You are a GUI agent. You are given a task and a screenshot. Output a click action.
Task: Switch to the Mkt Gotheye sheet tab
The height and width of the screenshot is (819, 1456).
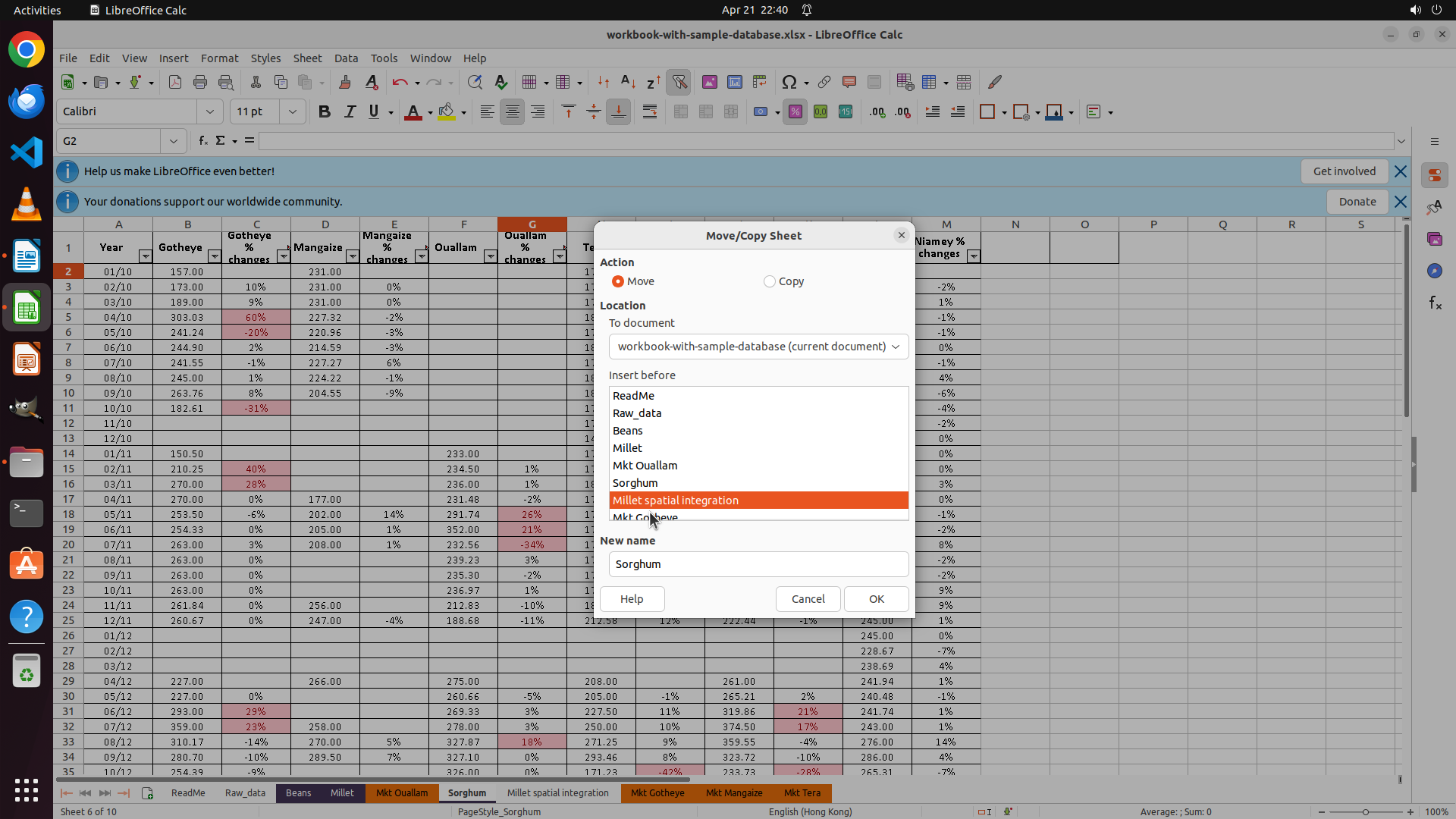(657, 793)
